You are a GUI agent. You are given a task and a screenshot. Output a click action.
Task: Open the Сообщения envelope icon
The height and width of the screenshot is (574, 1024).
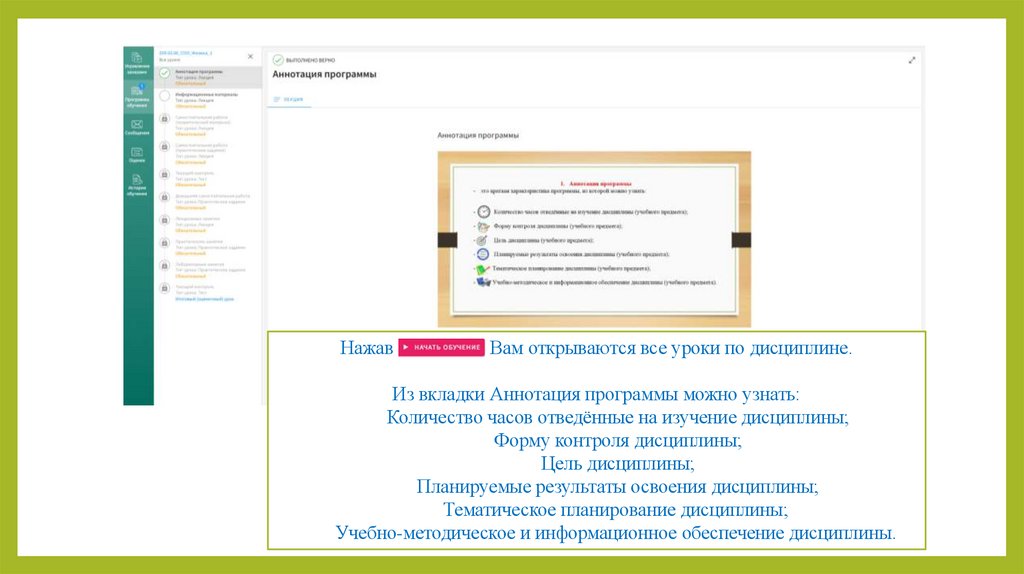pos(137,124)
